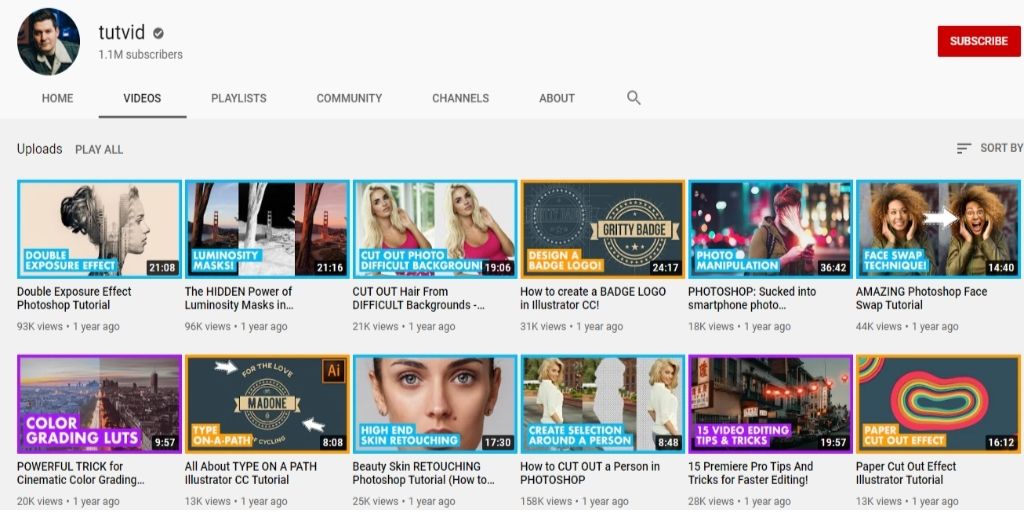Click title 'How to create a BADGE LOGO'
1024x512 pixels.
pos(593,298)
